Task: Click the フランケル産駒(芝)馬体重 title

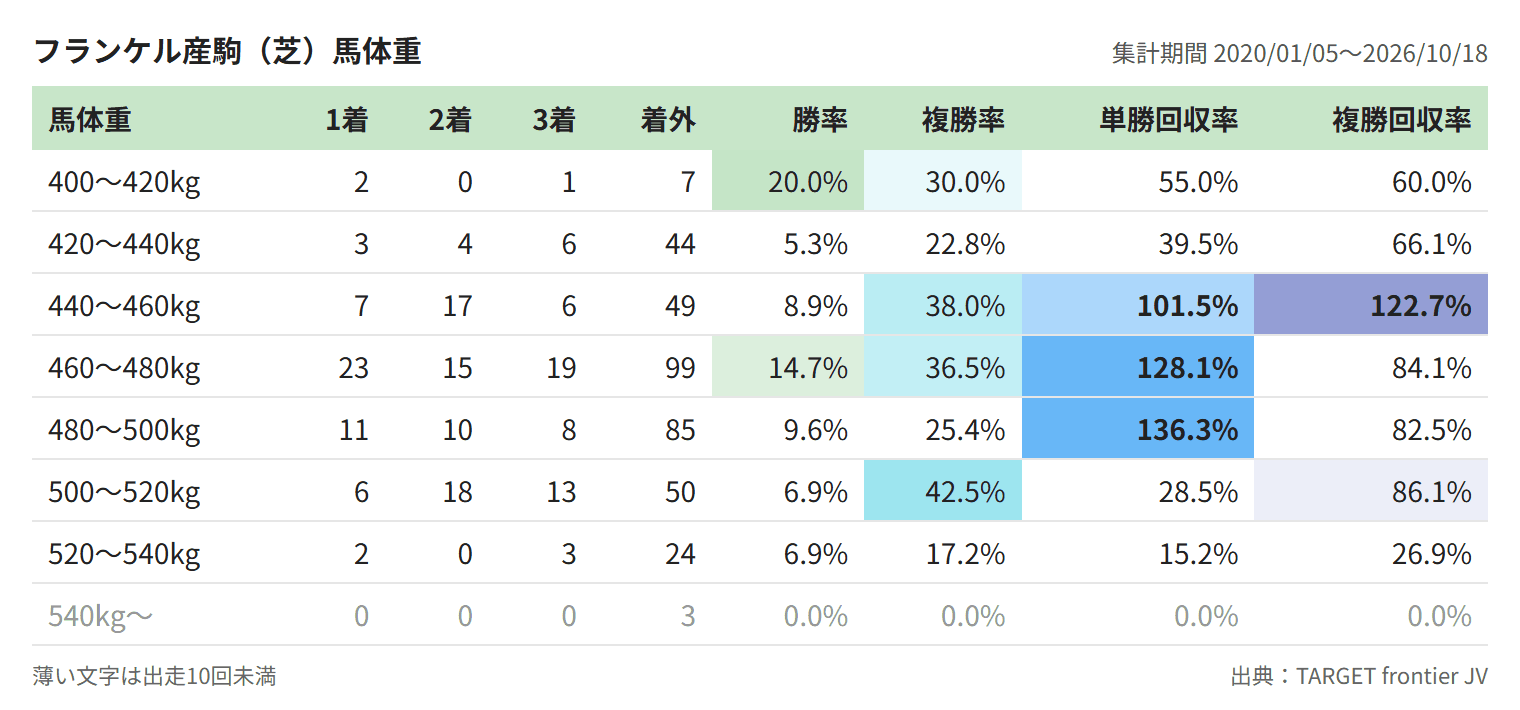Action: point(228,51)
